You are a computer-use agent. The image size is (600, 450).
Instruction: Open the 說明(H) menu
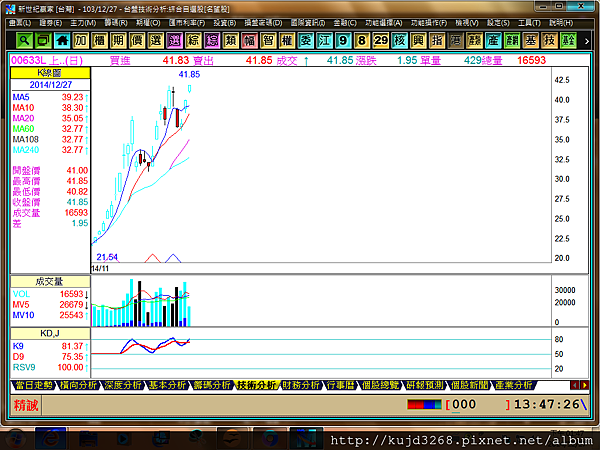click(x=561, y=23)
